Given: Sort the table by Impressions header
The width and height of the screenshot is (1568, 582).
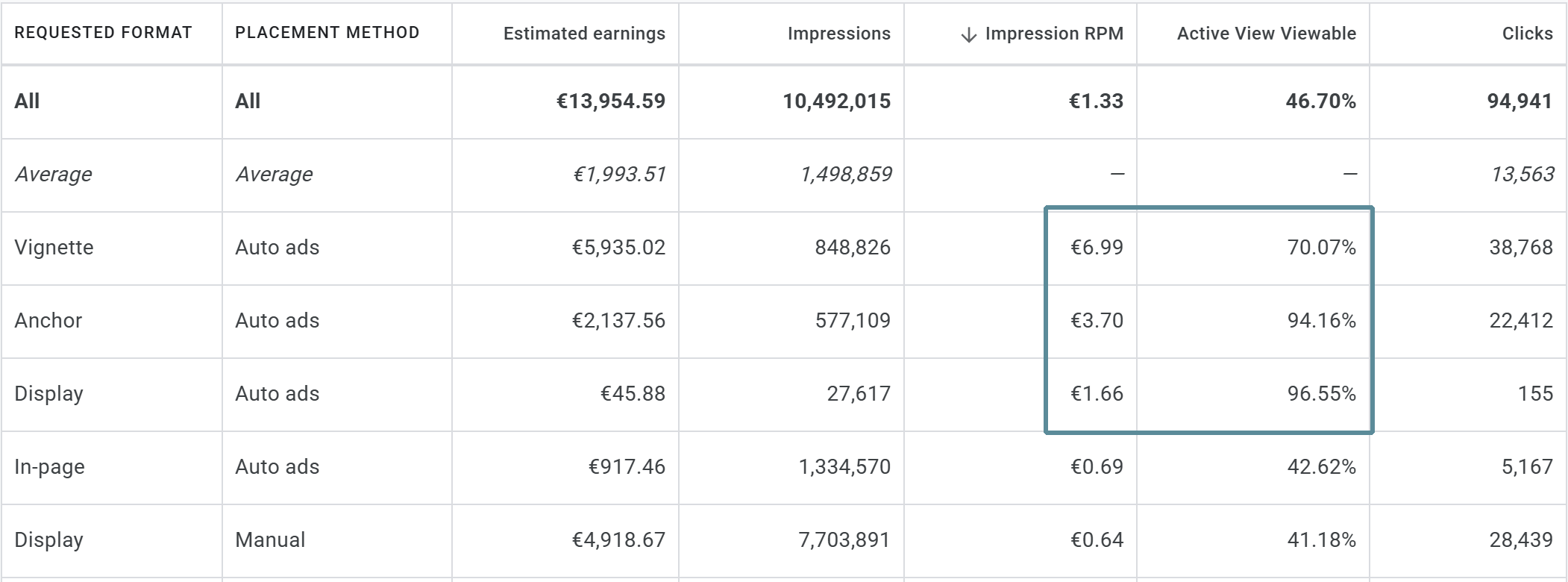Looking at the screenshot, I should click(x=838, y=33).
